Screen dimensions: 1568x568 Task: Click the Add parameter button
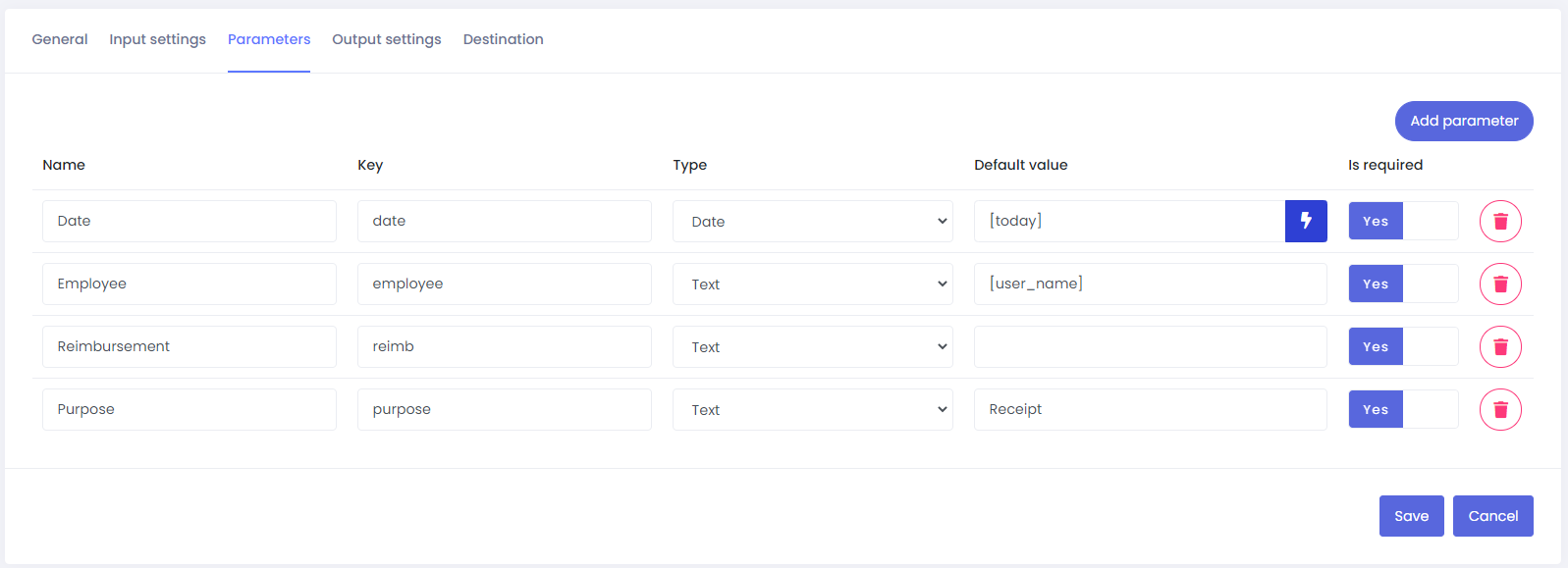tap(1464, 121)
